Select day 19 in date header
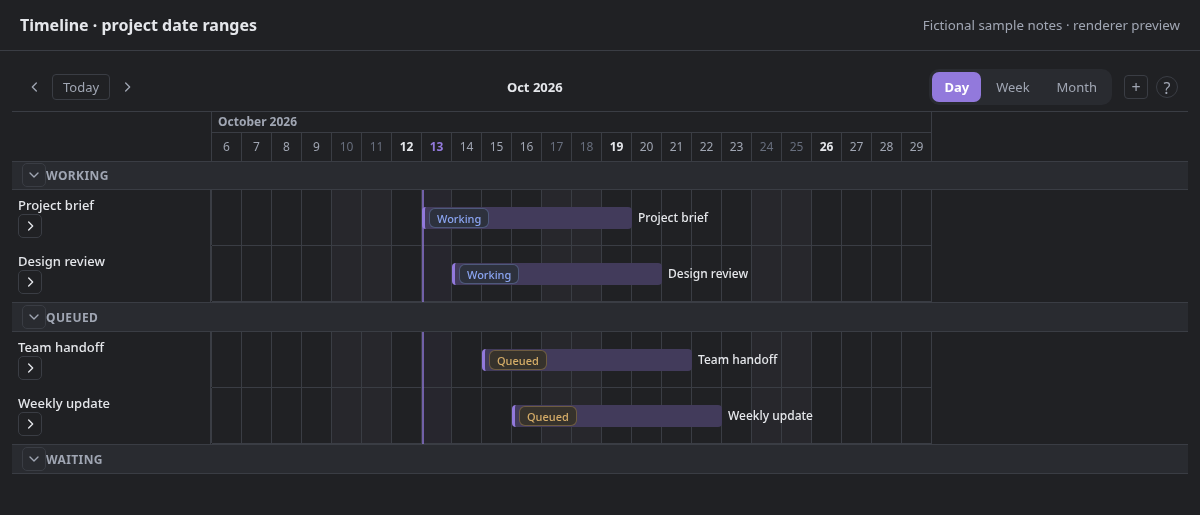1200x515 pixels. 617,146
